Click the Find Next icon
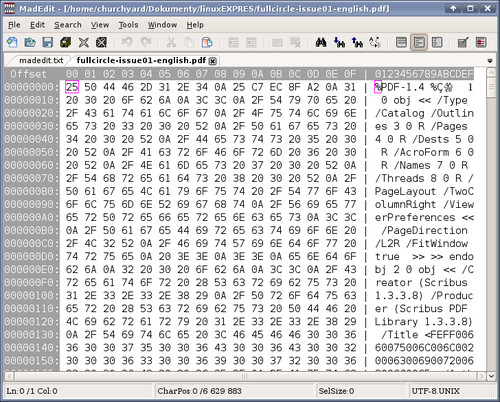 [x=339, y=42]
